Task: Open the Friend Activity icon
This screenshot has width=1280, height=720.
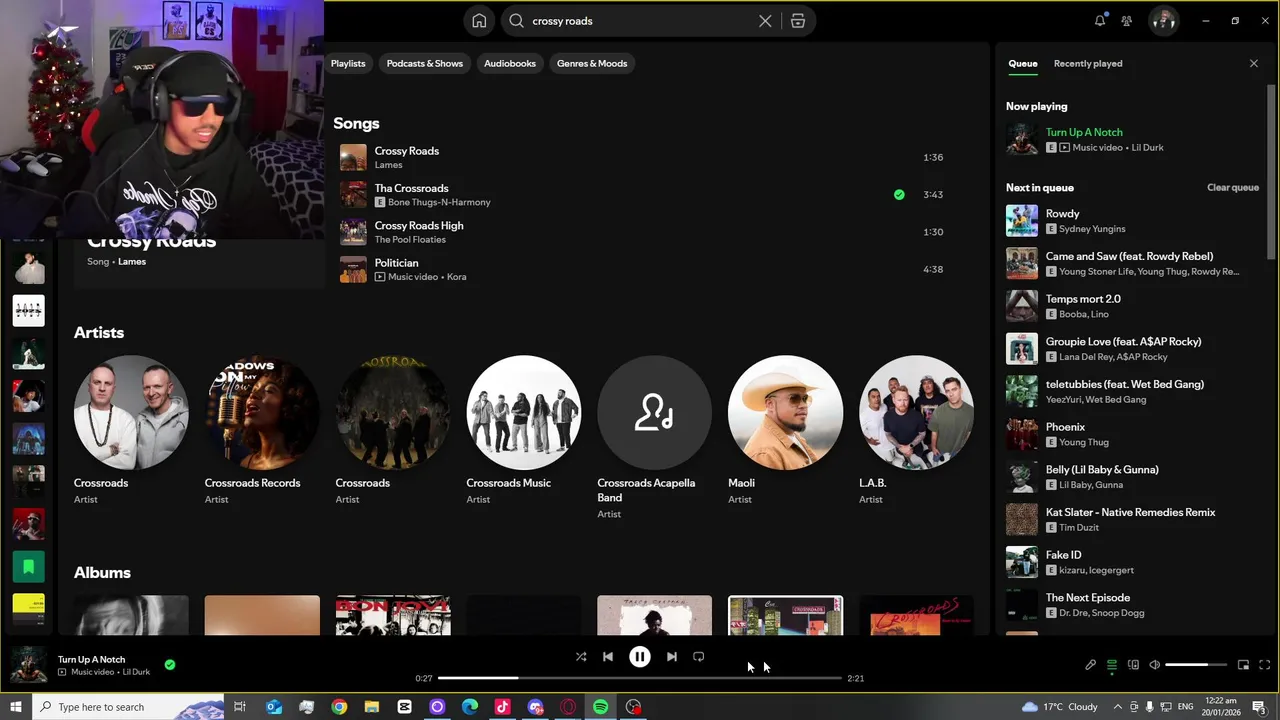Action: 1127,20
